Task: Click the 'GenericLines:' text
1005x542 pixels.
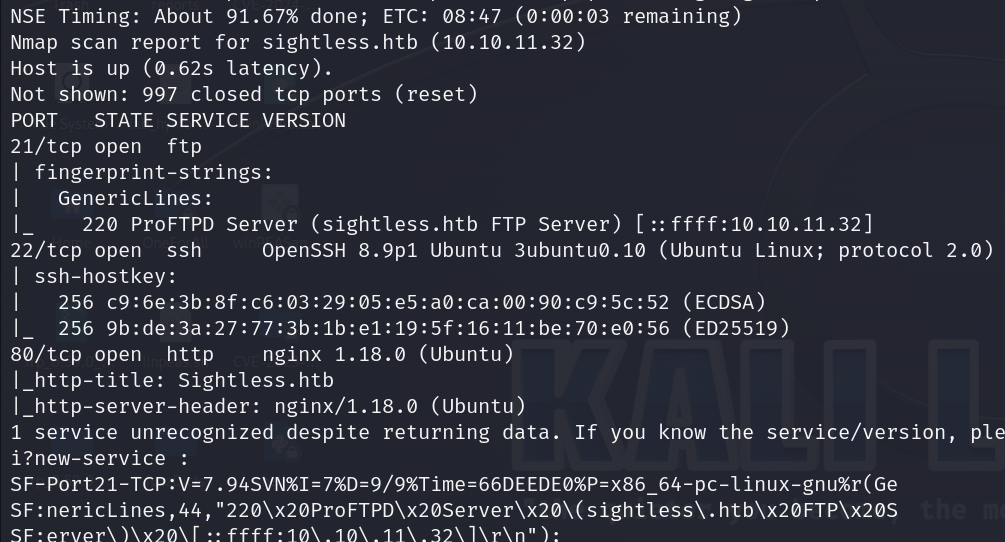Action: [x=135, y=199]
